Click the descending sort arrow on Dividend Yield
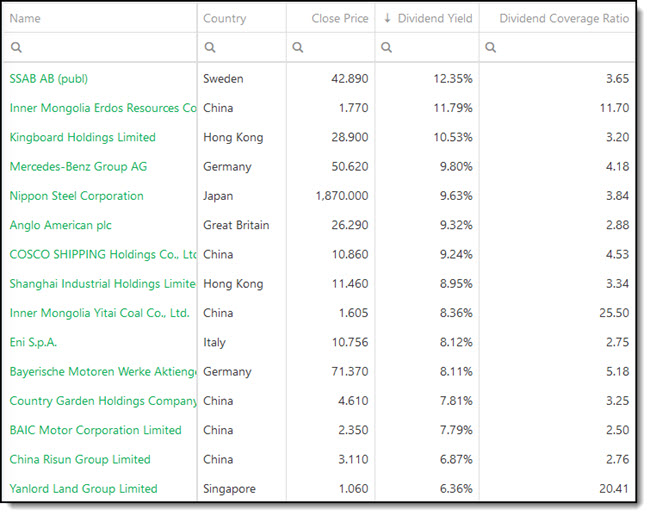Viewport: 650px width, 516px height. (387, 18)
